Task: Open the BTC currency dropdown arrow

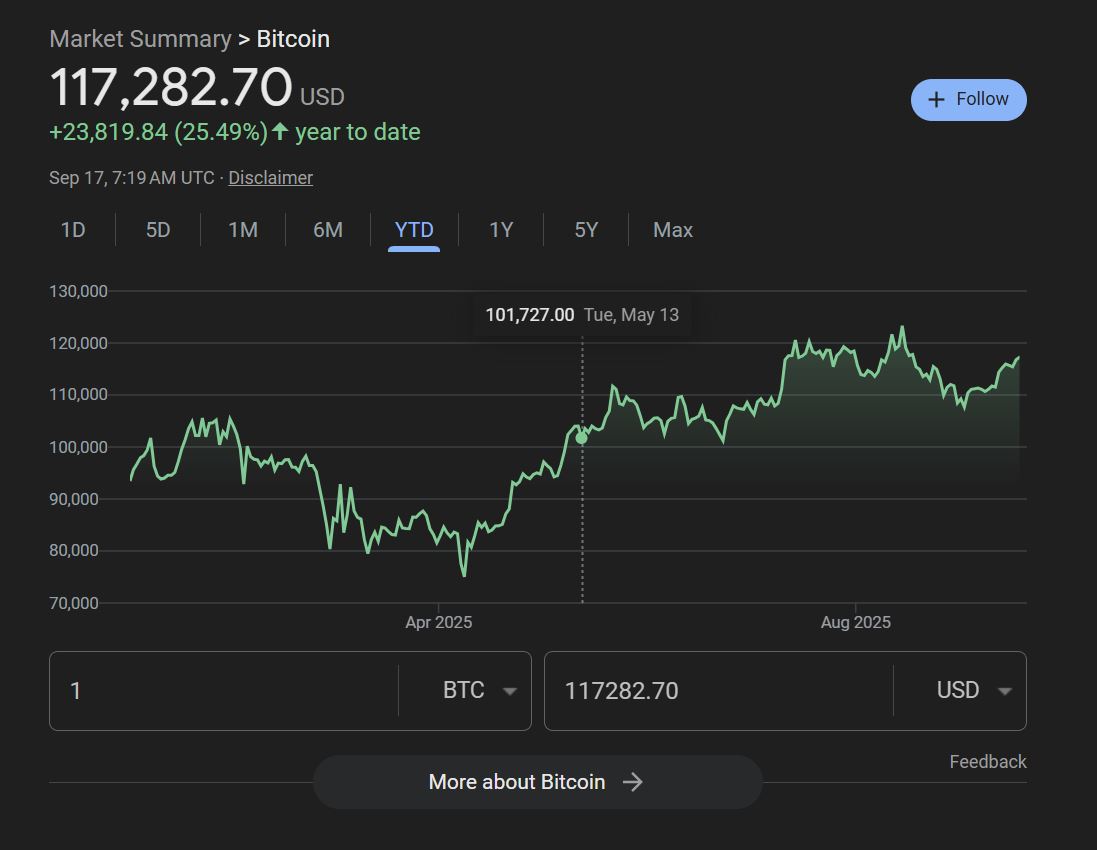Action: click(510, 691)
